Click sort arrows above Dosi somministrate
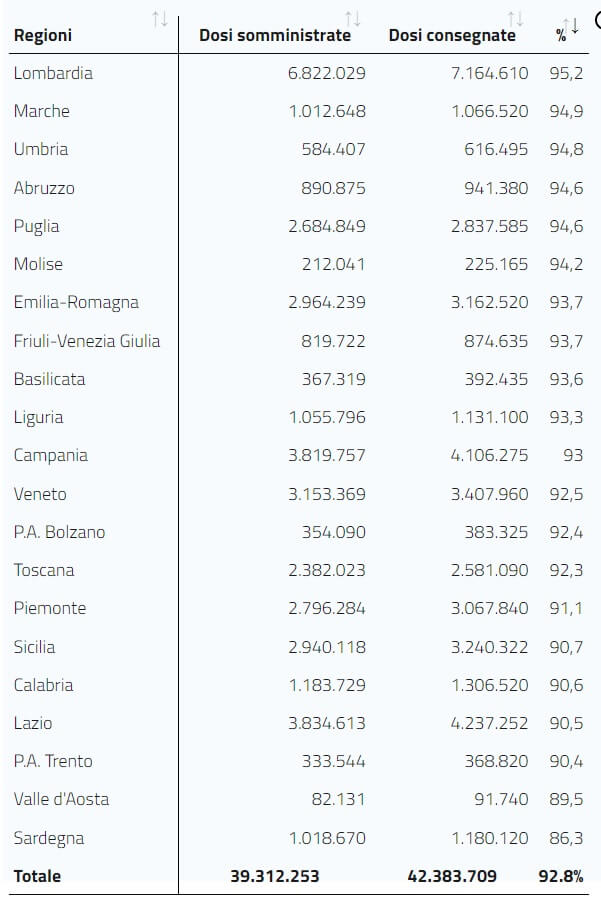The image size is (601, 905). point(351,19)
